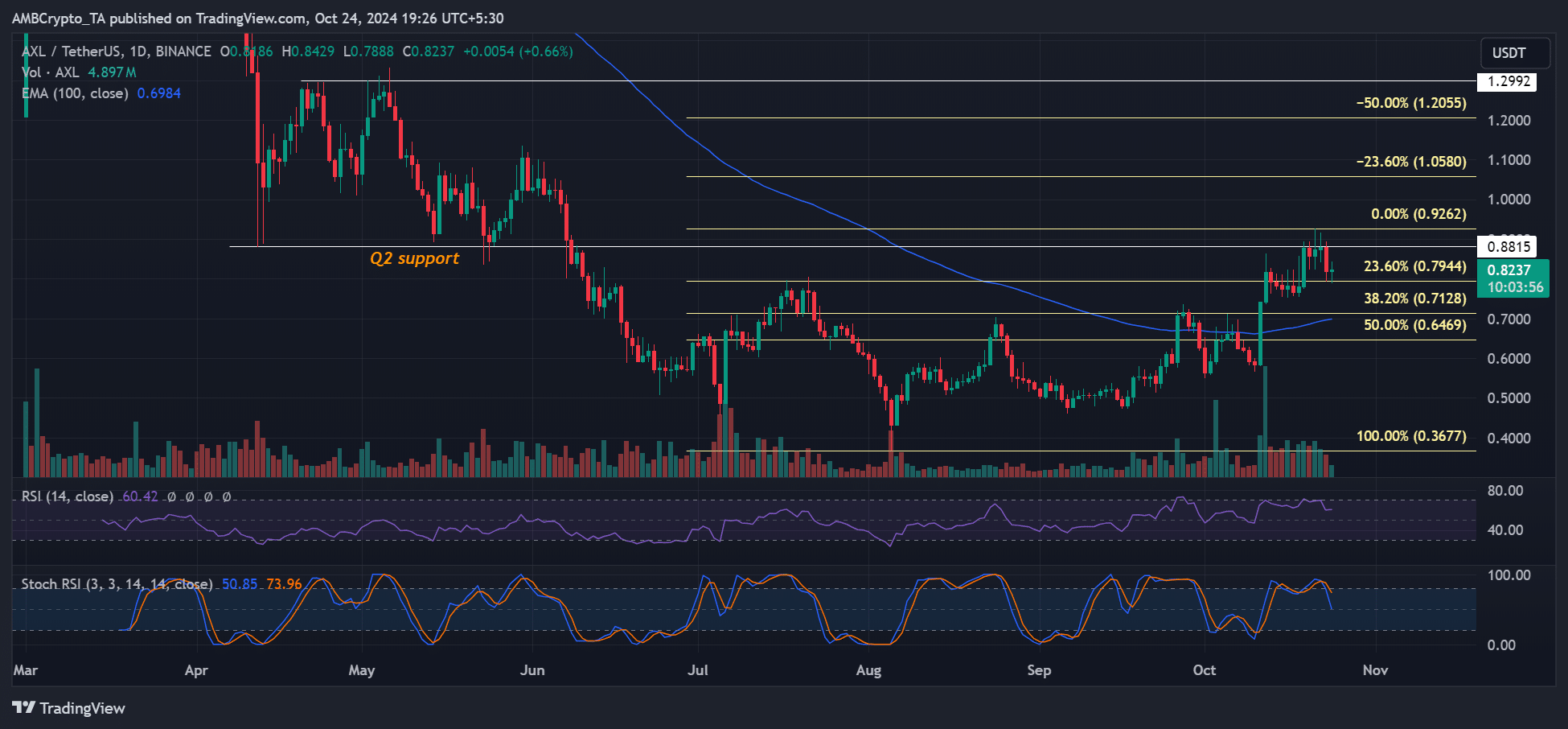Click the 40.00 RSI scale value
The image size is (1568, 729).
tap(1505, 530)
